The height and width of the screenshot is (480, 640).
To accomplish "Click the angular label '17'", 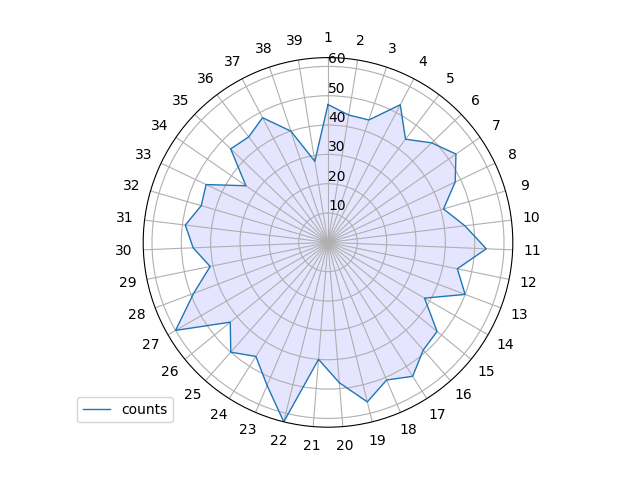I will [x=437, y=414].
